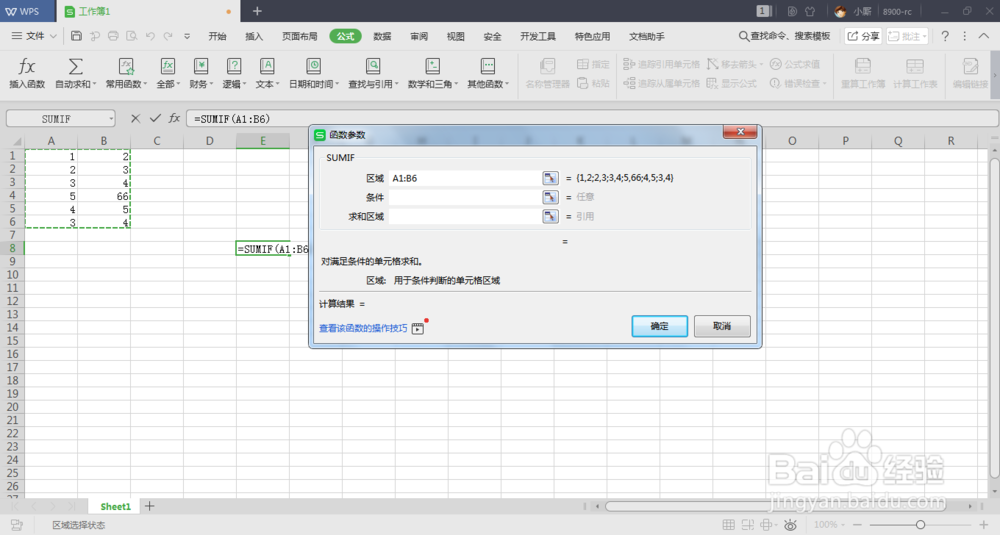The image size is (1000, 535).
Task: Click the horizontal scrollbar at bottom
Action: point(775,506)
